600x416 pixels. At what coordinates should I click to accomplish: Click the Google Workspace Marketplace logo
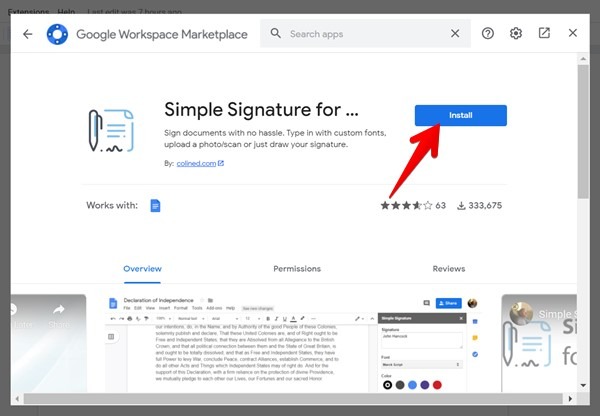pyautogui.click(x=57, y=34)
